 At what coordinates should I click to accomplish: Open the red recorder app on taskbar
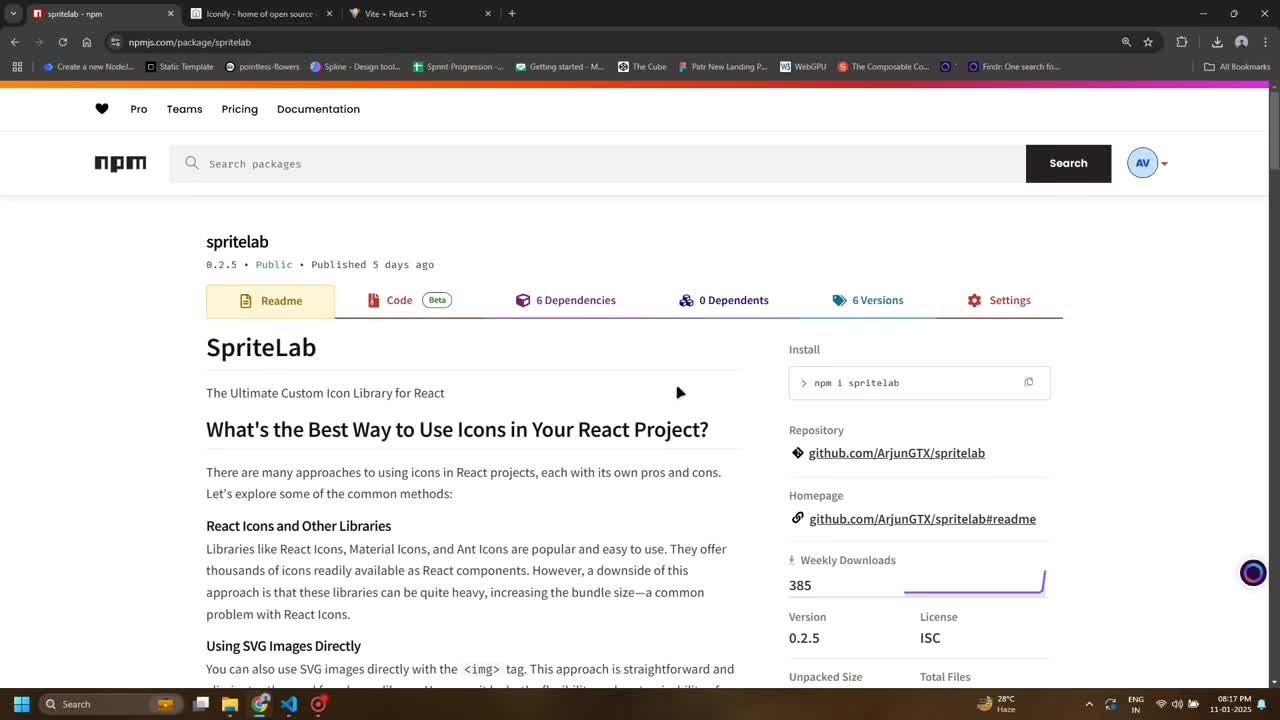point(319,704)
